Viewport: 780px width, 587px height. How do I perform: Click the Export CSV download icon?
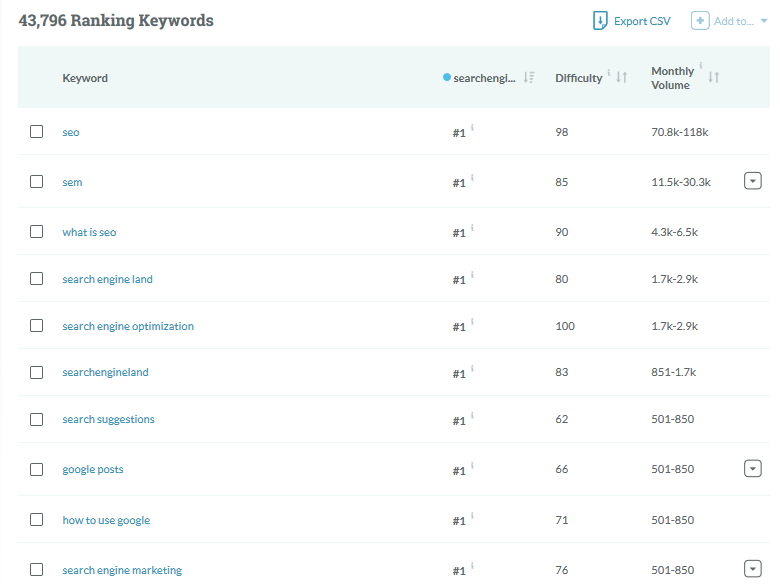point(600,21)
